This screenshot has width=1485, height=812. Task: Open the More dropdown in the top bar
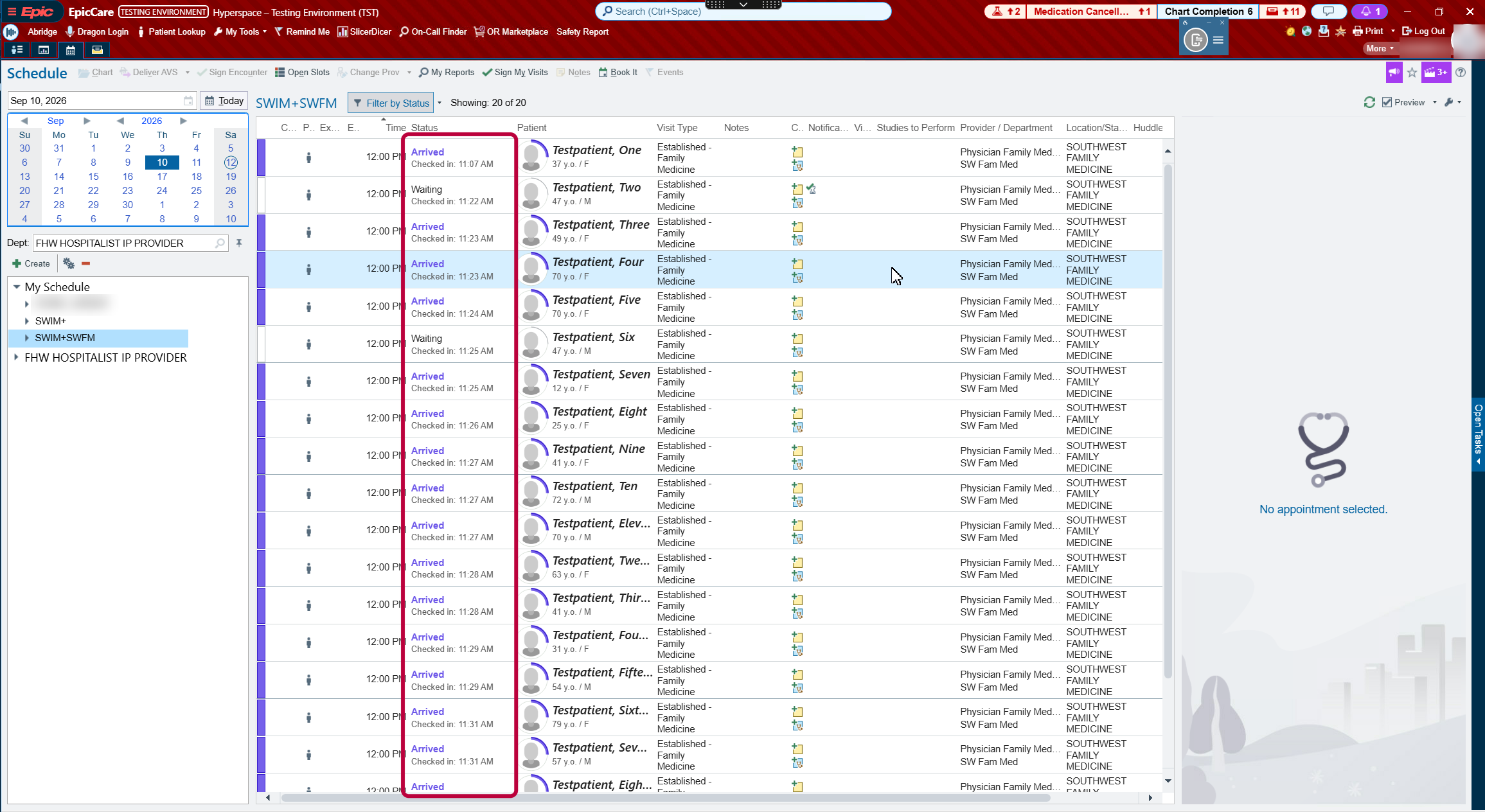1379,49
